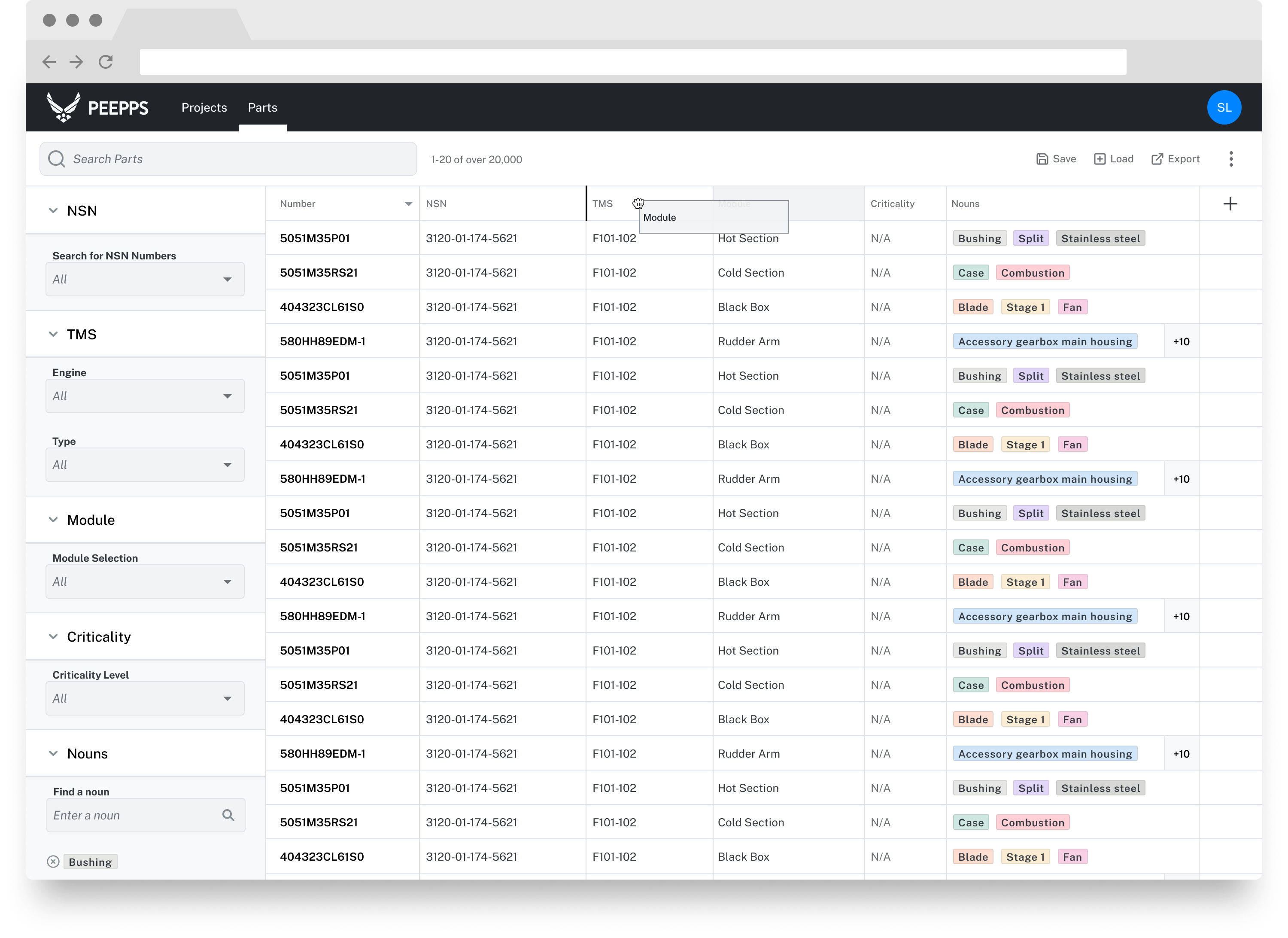Select the Parts tab
This screenshot has width=1288, height=938.
click(x=262, y=107)
